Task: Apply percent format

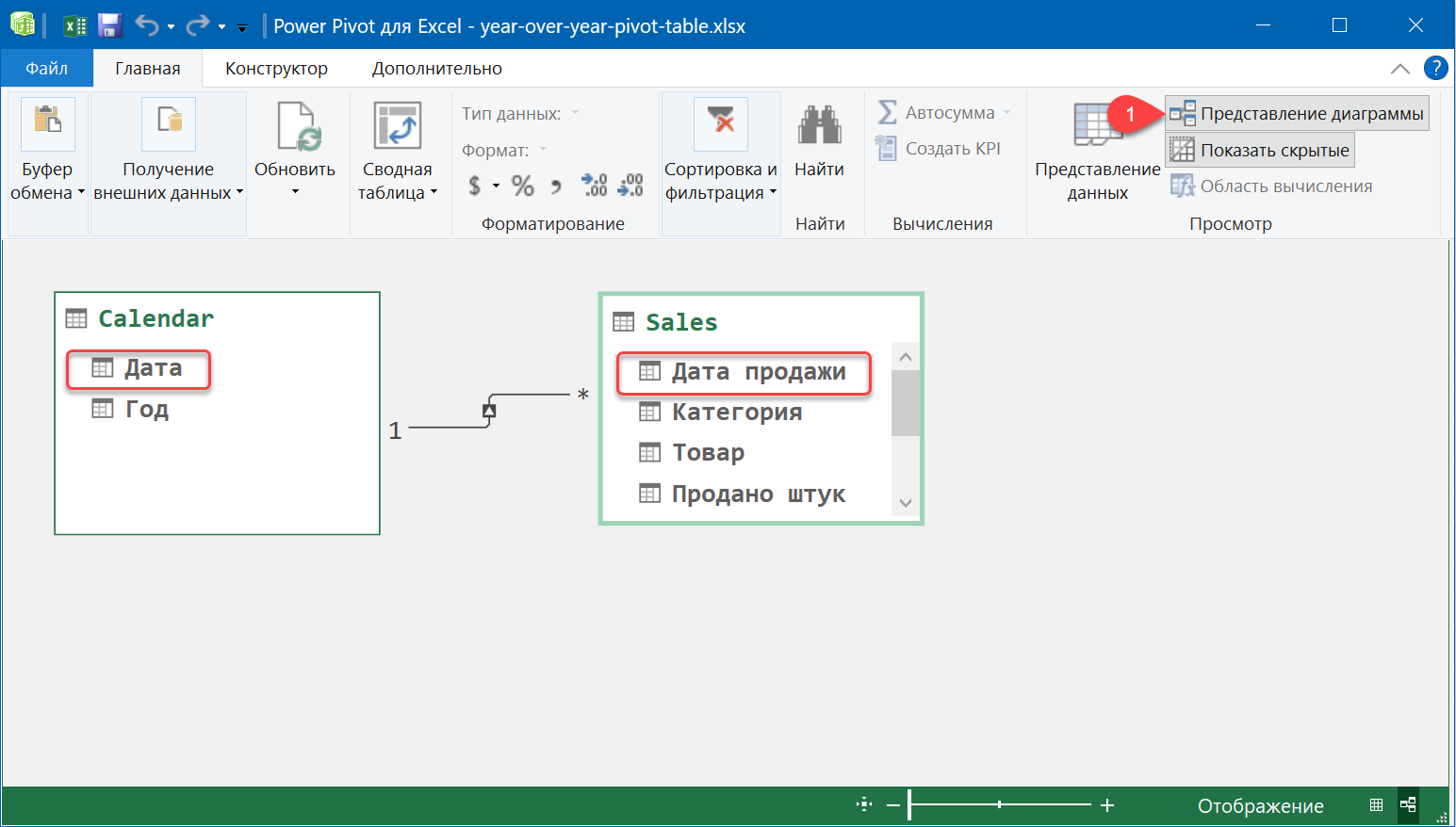Action: coord(523,186)
